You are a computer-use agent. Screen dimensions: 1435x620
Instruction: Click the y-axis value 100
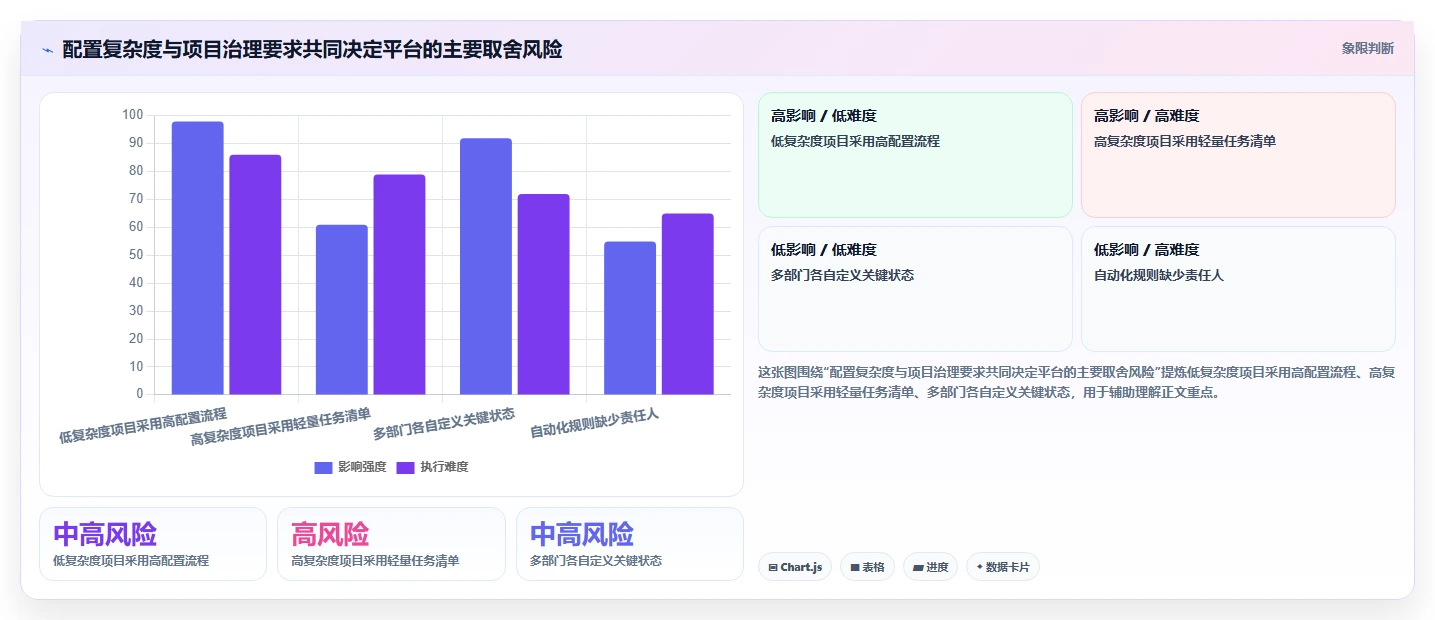coord(133,115)
